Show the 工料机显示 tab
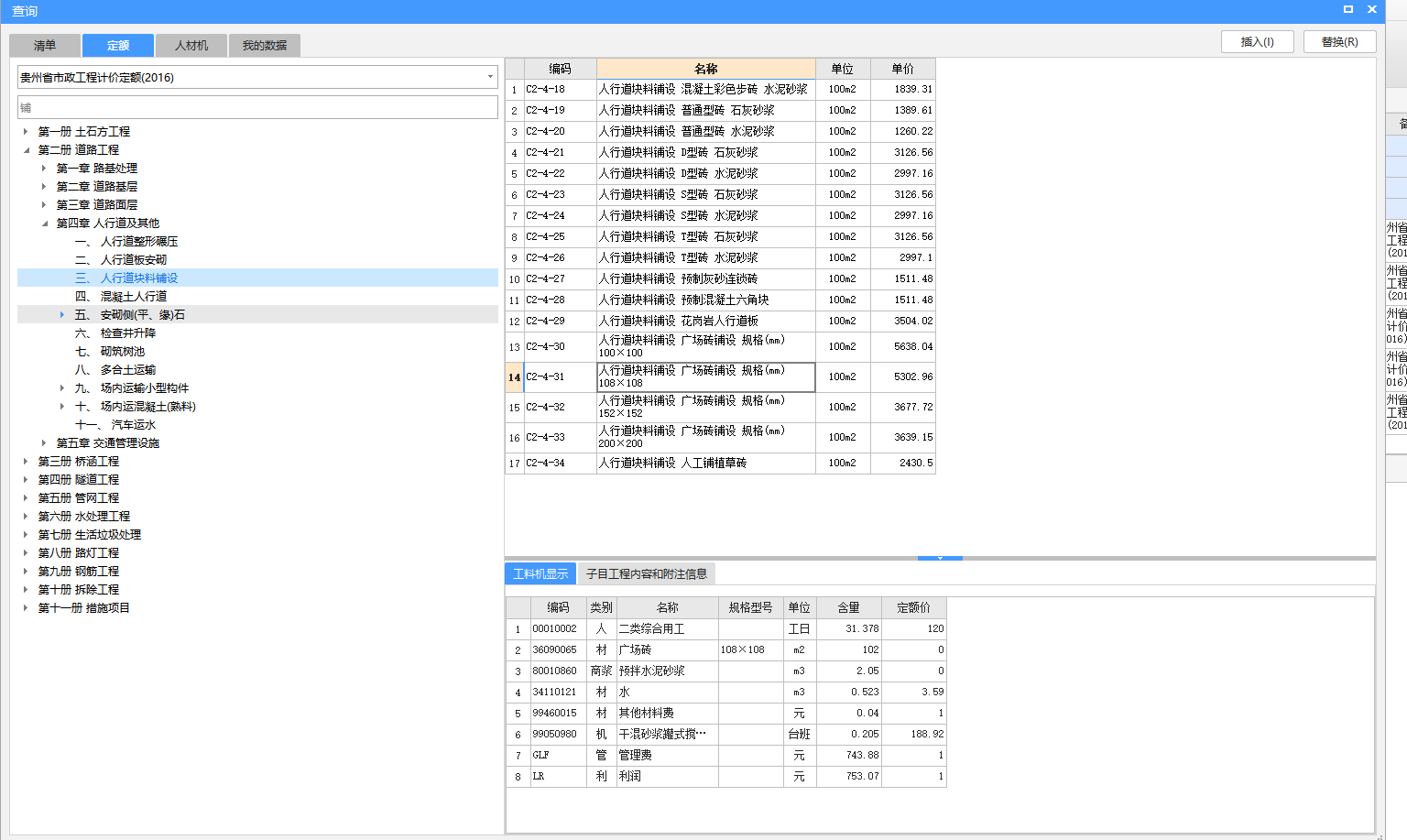Image resolution: width=1407 pixels, height=840 pixels. coord(540,573)
